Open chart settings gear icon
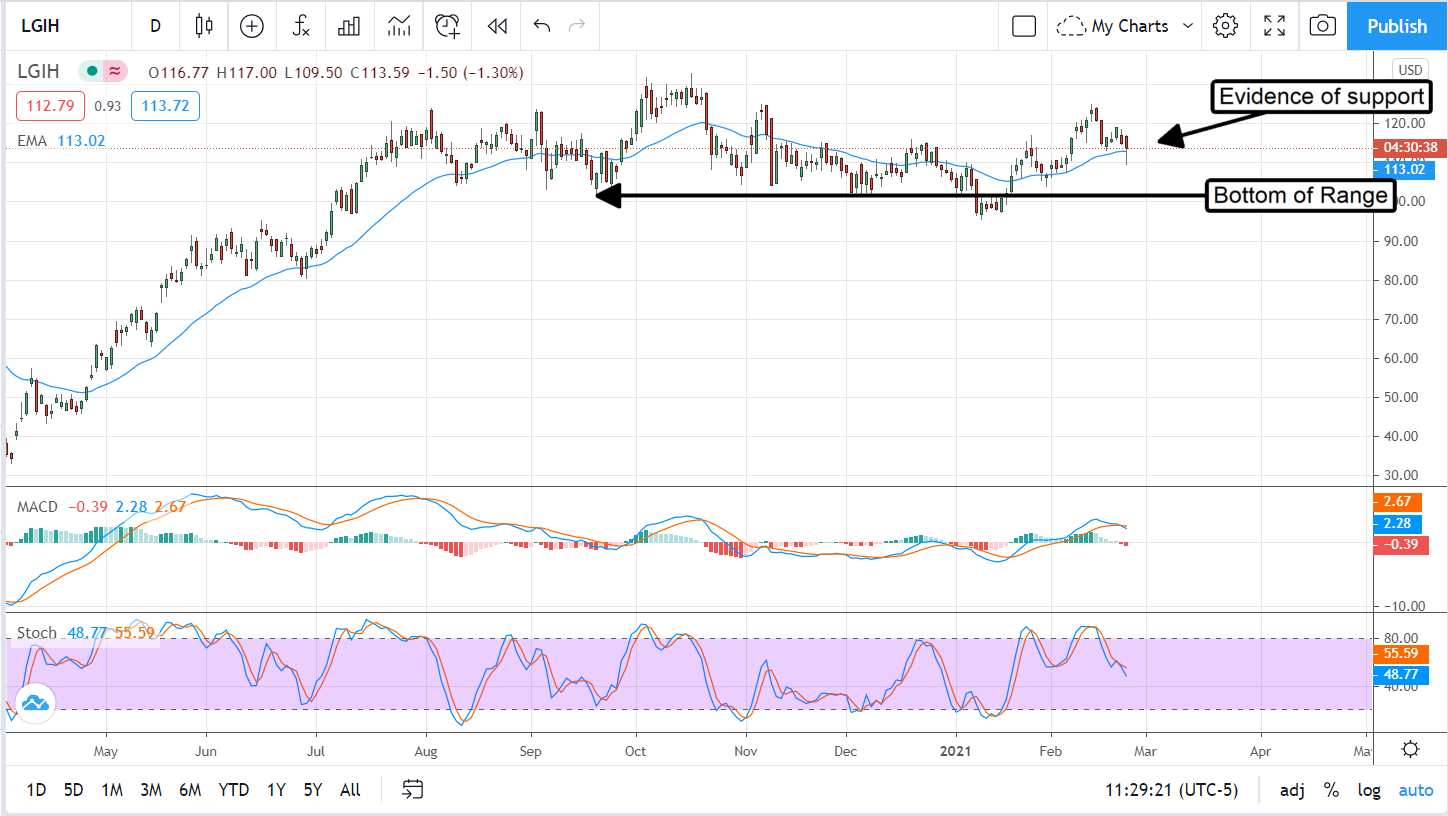1448x816 pixels. click(x=1226, y=26)
